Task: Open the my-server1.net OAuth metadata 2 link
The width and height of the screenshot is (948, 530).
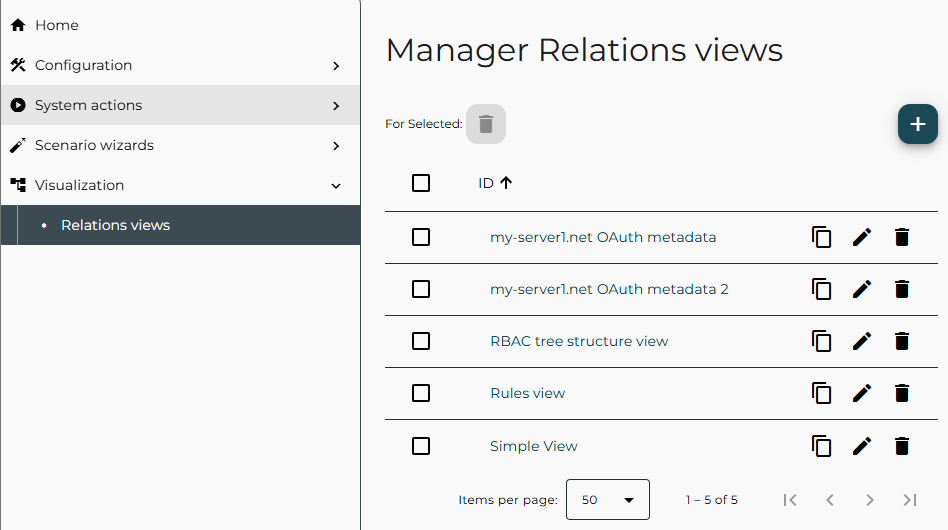Action: 609,289
